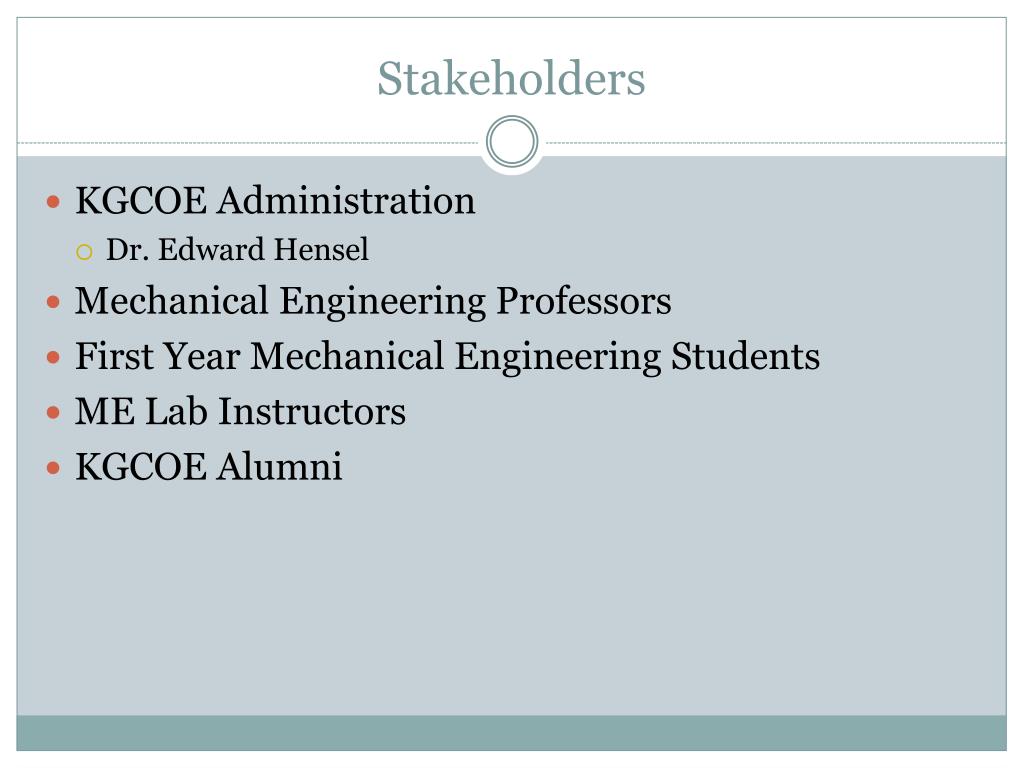Select the bullet beside Mechanical Engineering Professors
The height and width of the screenshot is (768, 1024).
(54, 302)
